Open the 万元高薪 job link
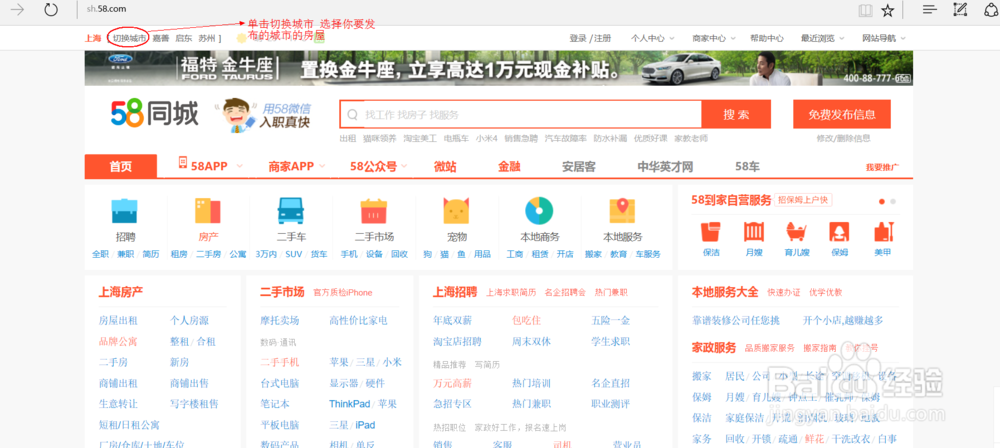This screenshot has height=448, width=1000. pos(452,384)
